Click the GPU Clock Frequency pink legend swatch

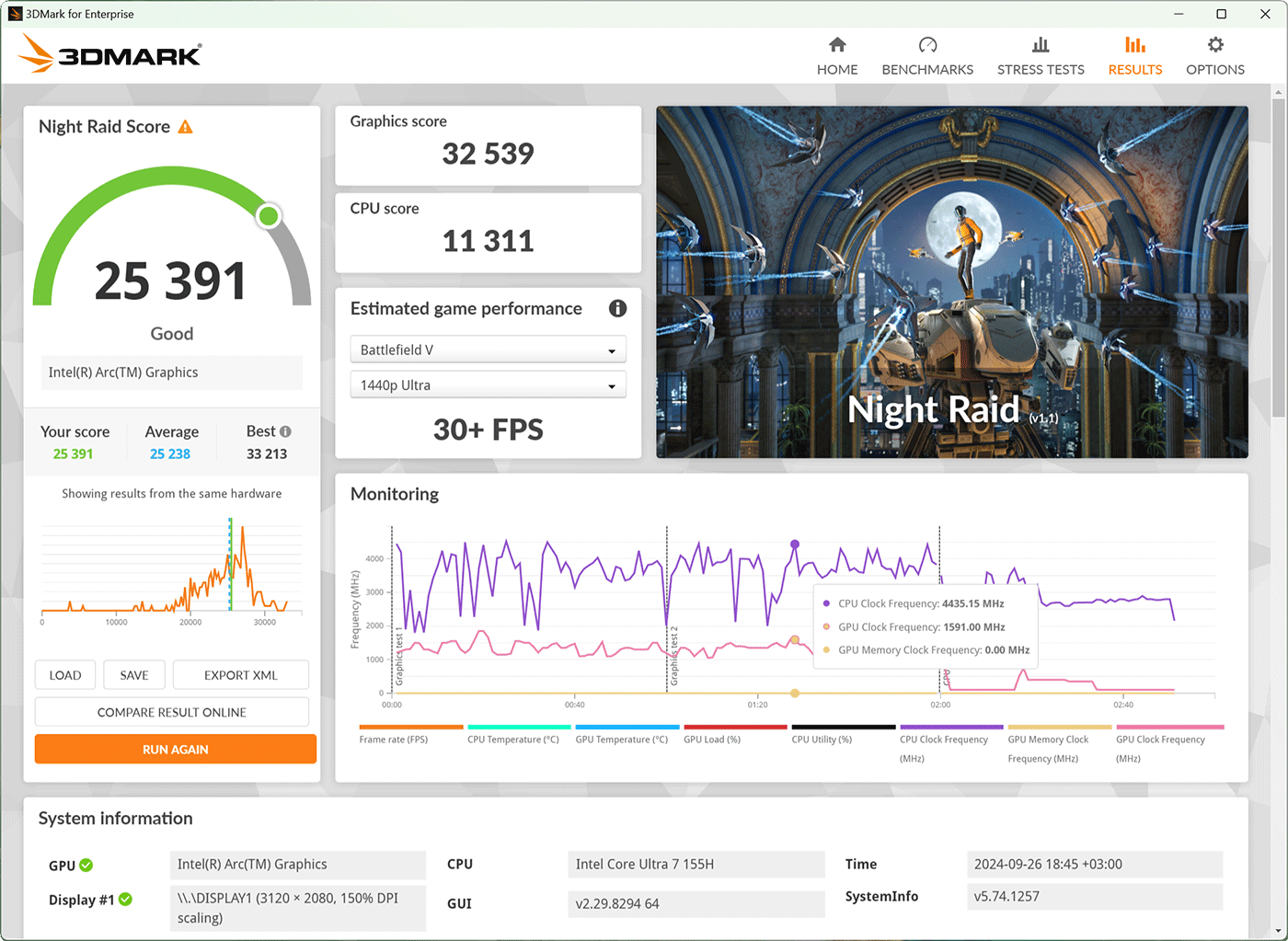tap(1169, 727)
